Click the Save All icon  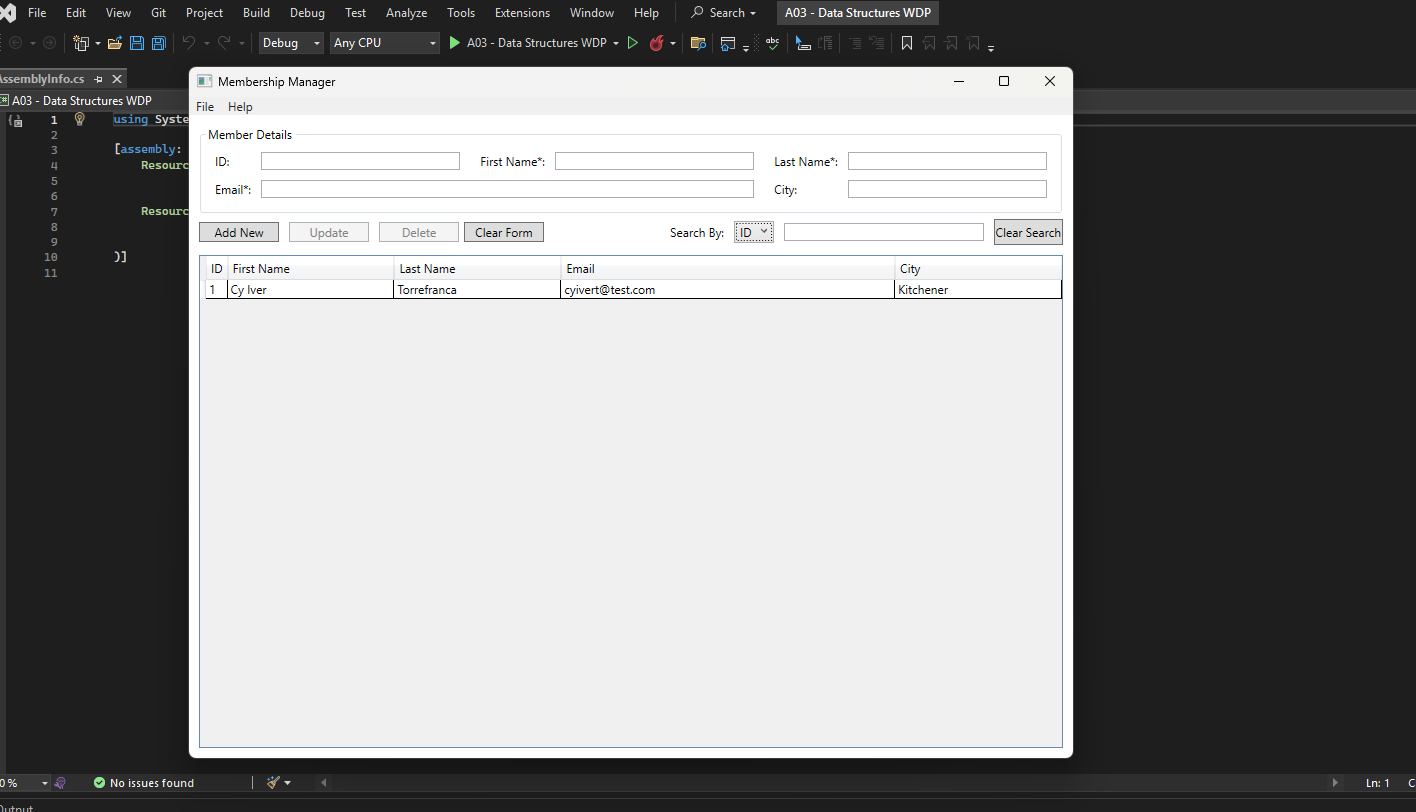158,43
